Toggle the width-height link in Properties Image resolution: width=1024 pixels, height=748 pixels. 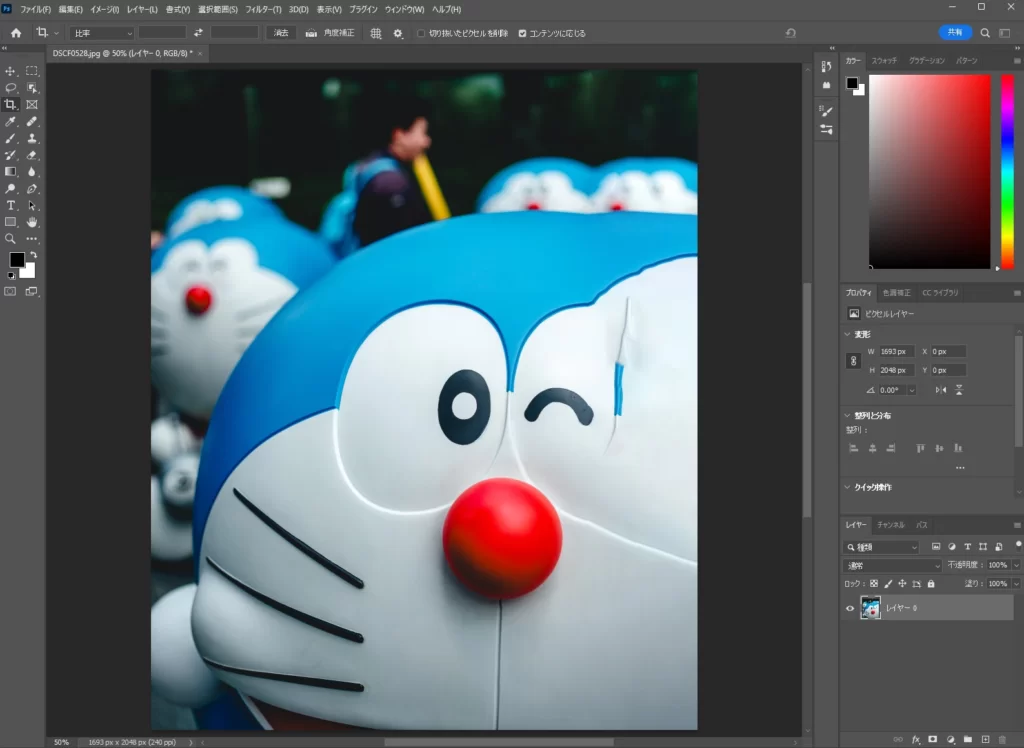[x=853, y=361]
